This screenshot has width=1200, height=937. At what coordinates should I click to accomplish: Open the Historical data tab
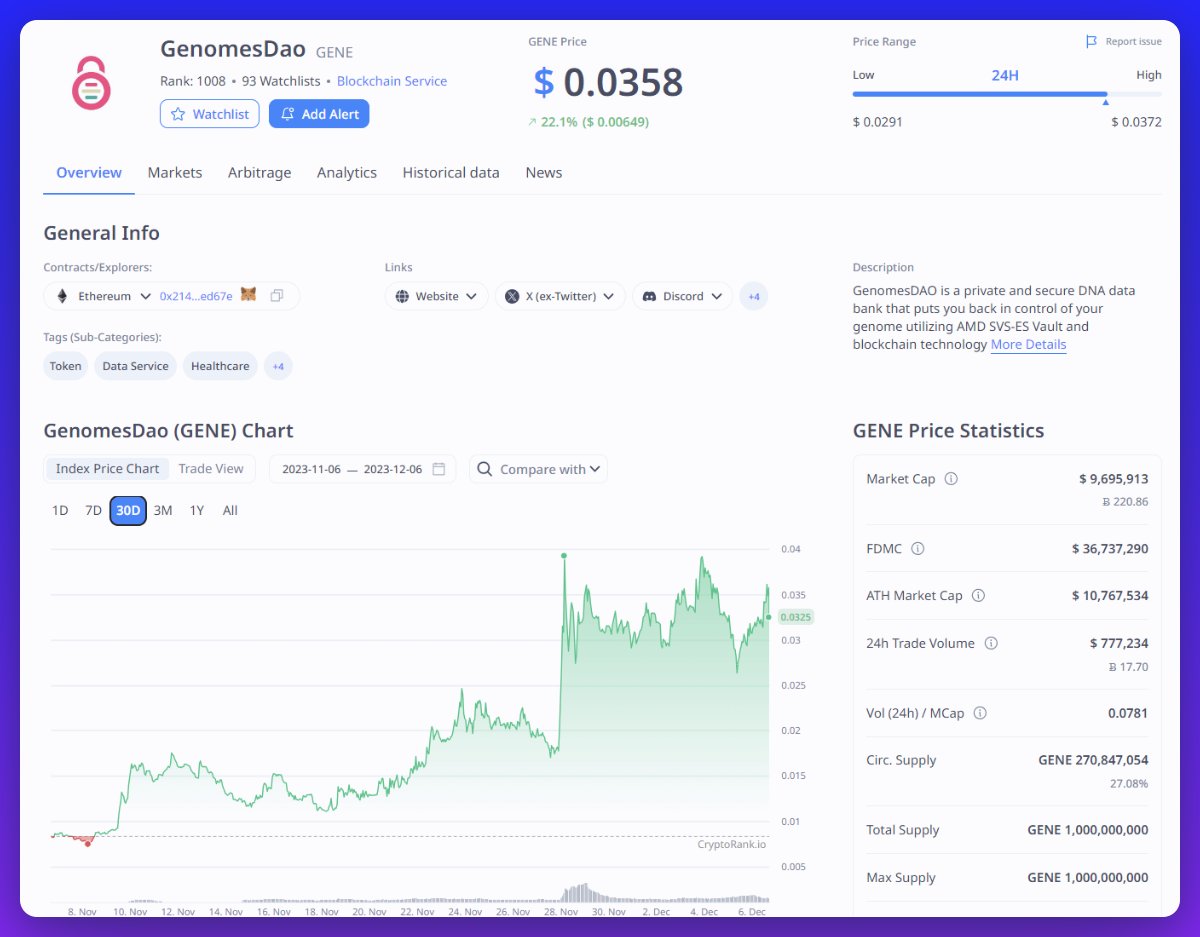(x=451, y=173)
